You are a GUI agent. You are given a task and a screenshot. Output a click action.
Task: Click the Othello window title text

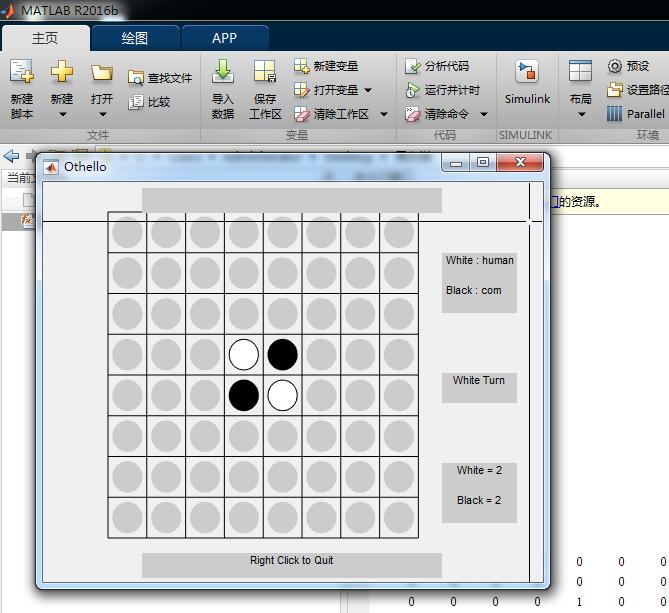coord(85,167)
